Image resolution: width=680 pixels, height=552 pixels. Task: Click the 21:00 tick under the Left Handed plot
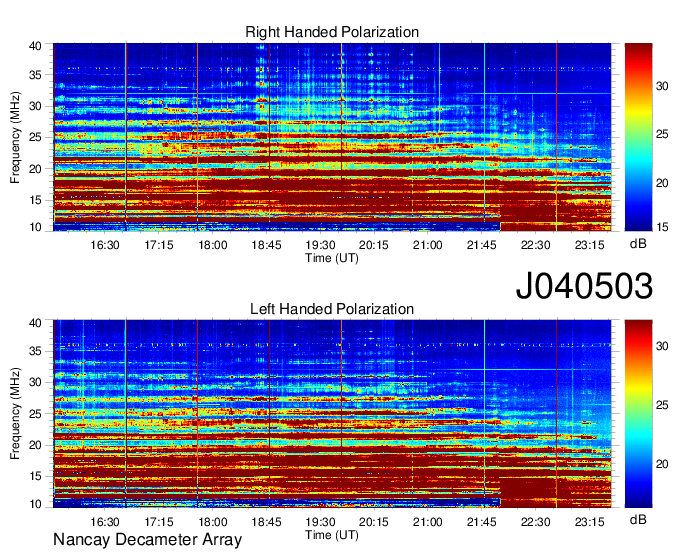[x=428, y=522]
